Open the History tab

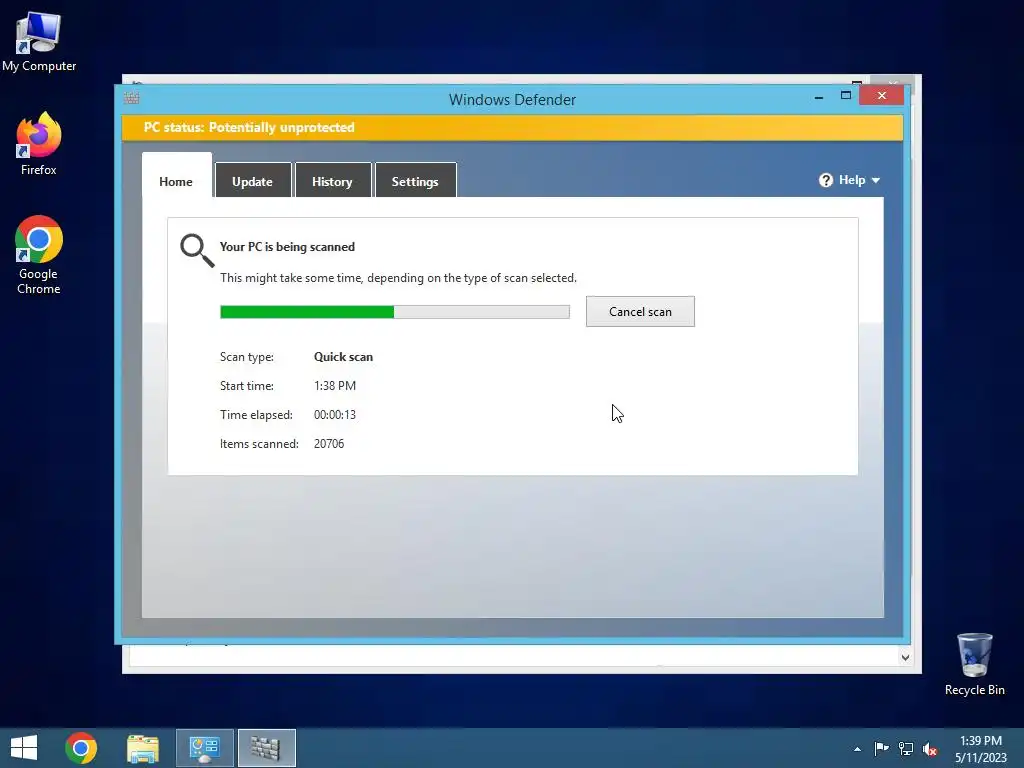click(x=332, y=180)
